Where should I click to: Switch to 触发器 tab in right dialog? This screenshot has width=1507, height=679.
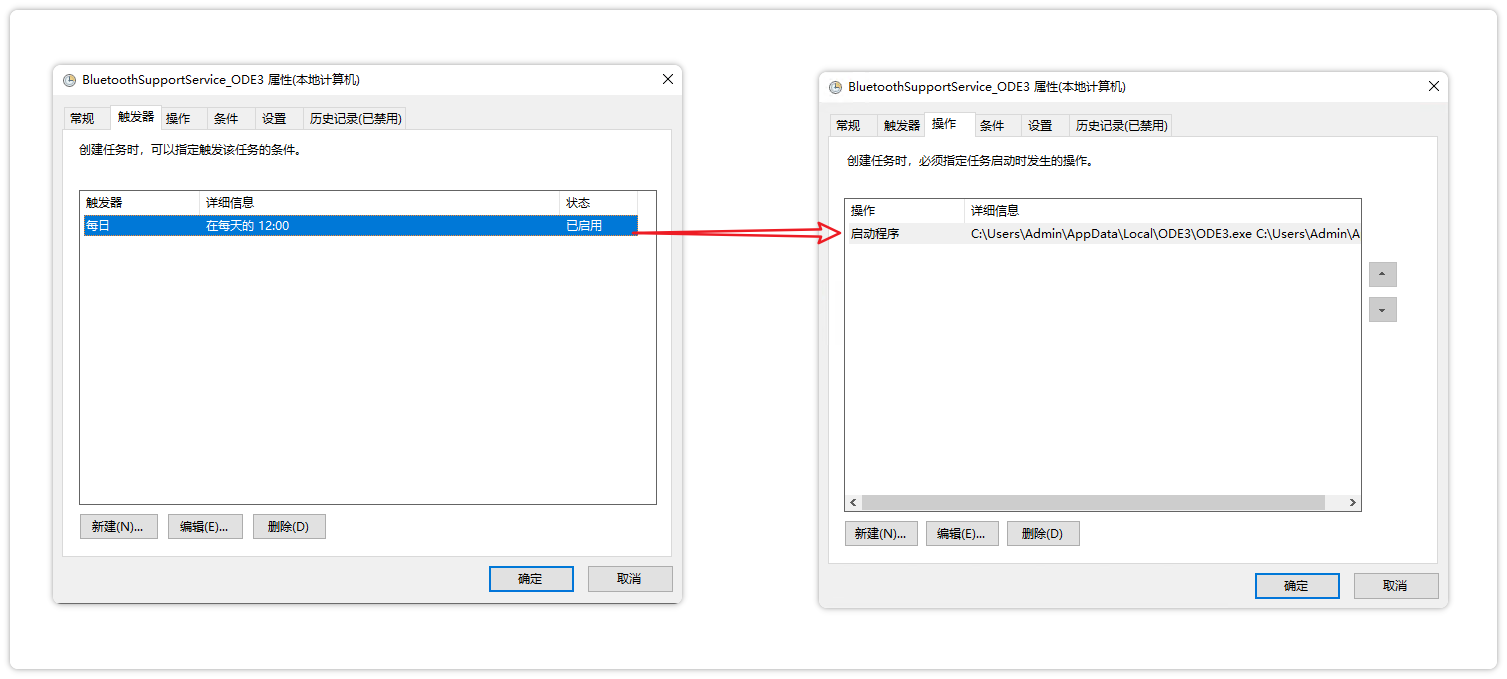coord(901,126)
